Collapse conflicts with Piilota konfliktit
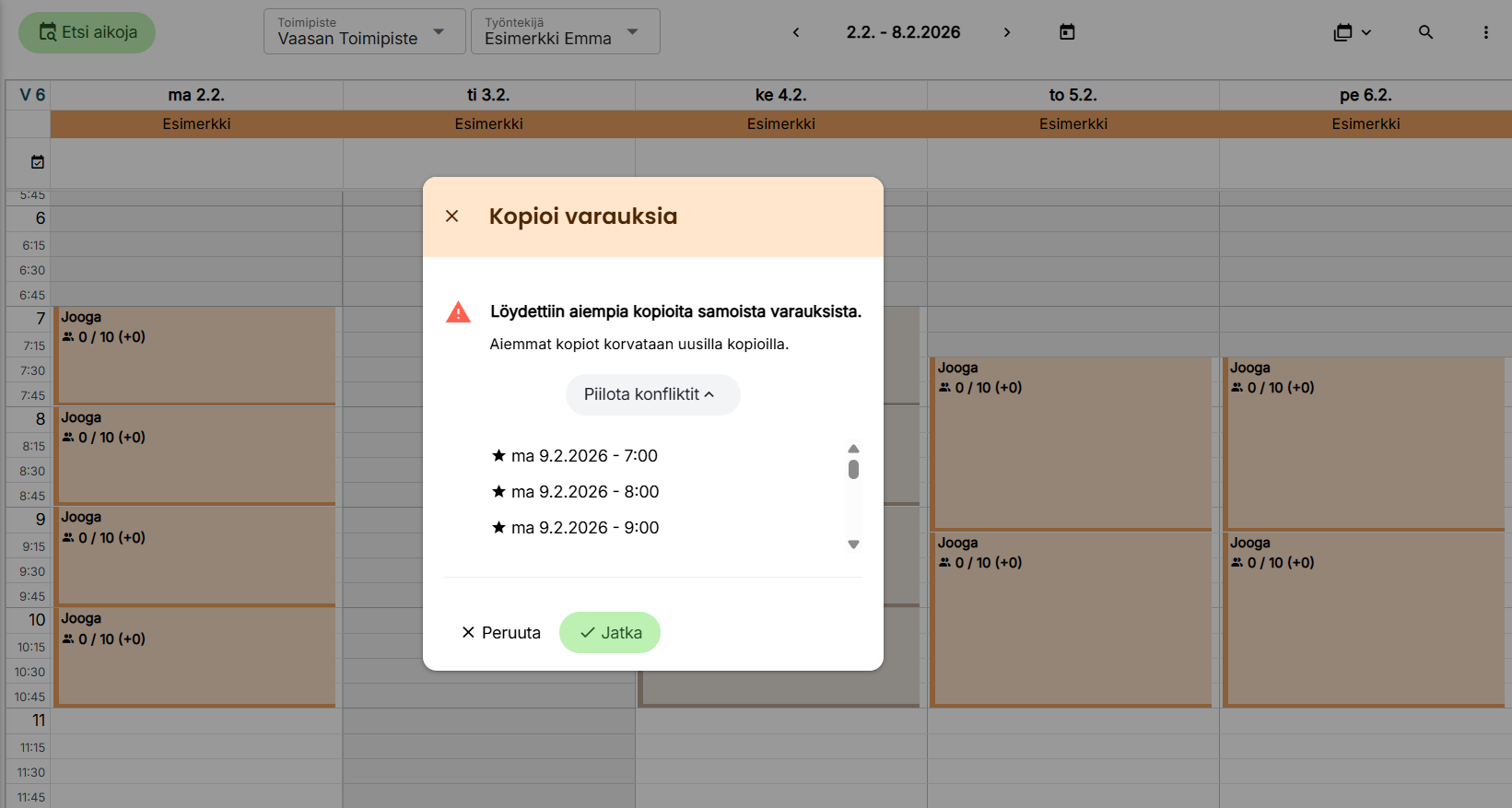The image size is (1512, 808). pos(651,394)
